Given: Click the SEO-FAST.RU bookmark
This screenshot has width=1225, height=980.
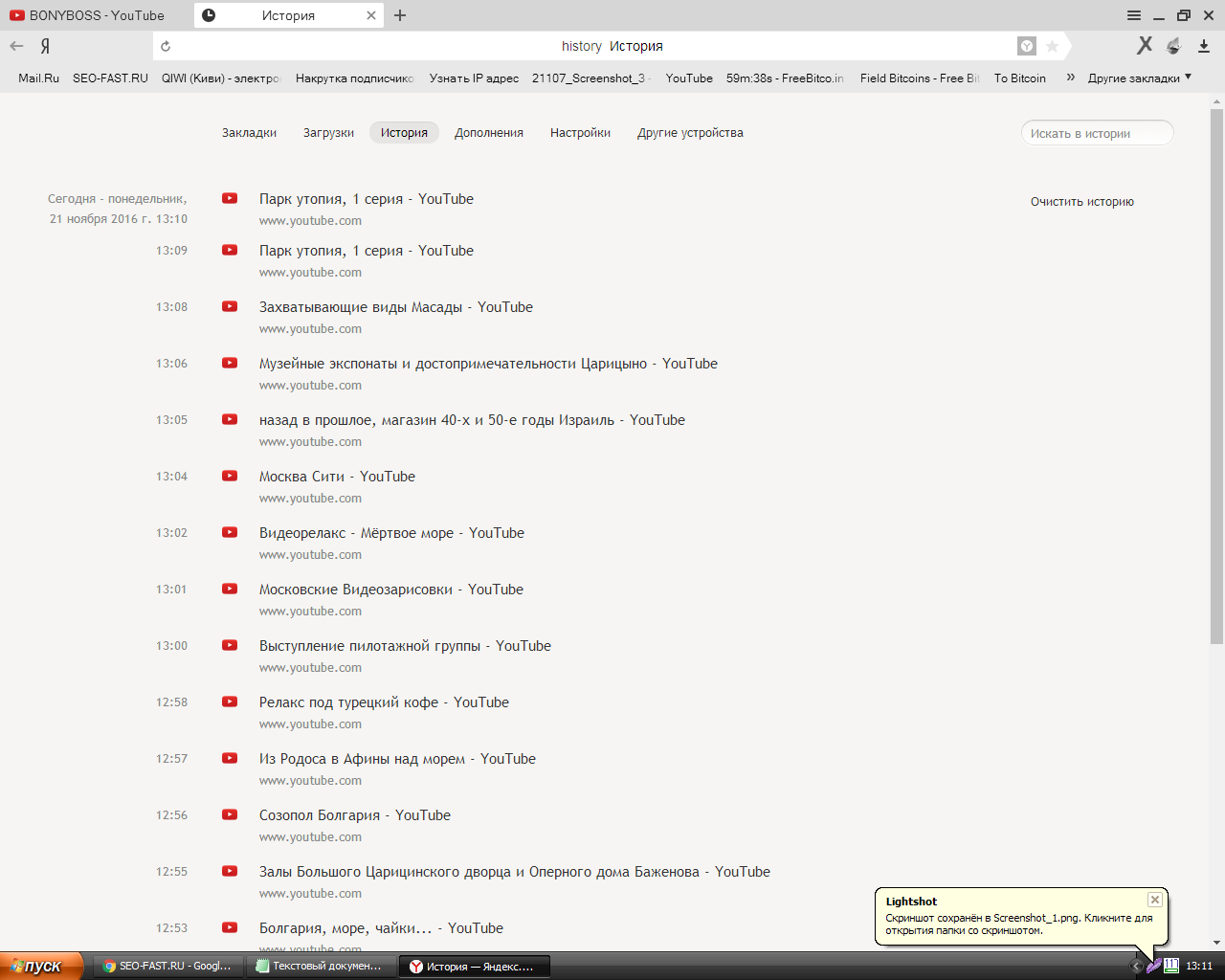Looking at the screenshot, I should (110, 78).
